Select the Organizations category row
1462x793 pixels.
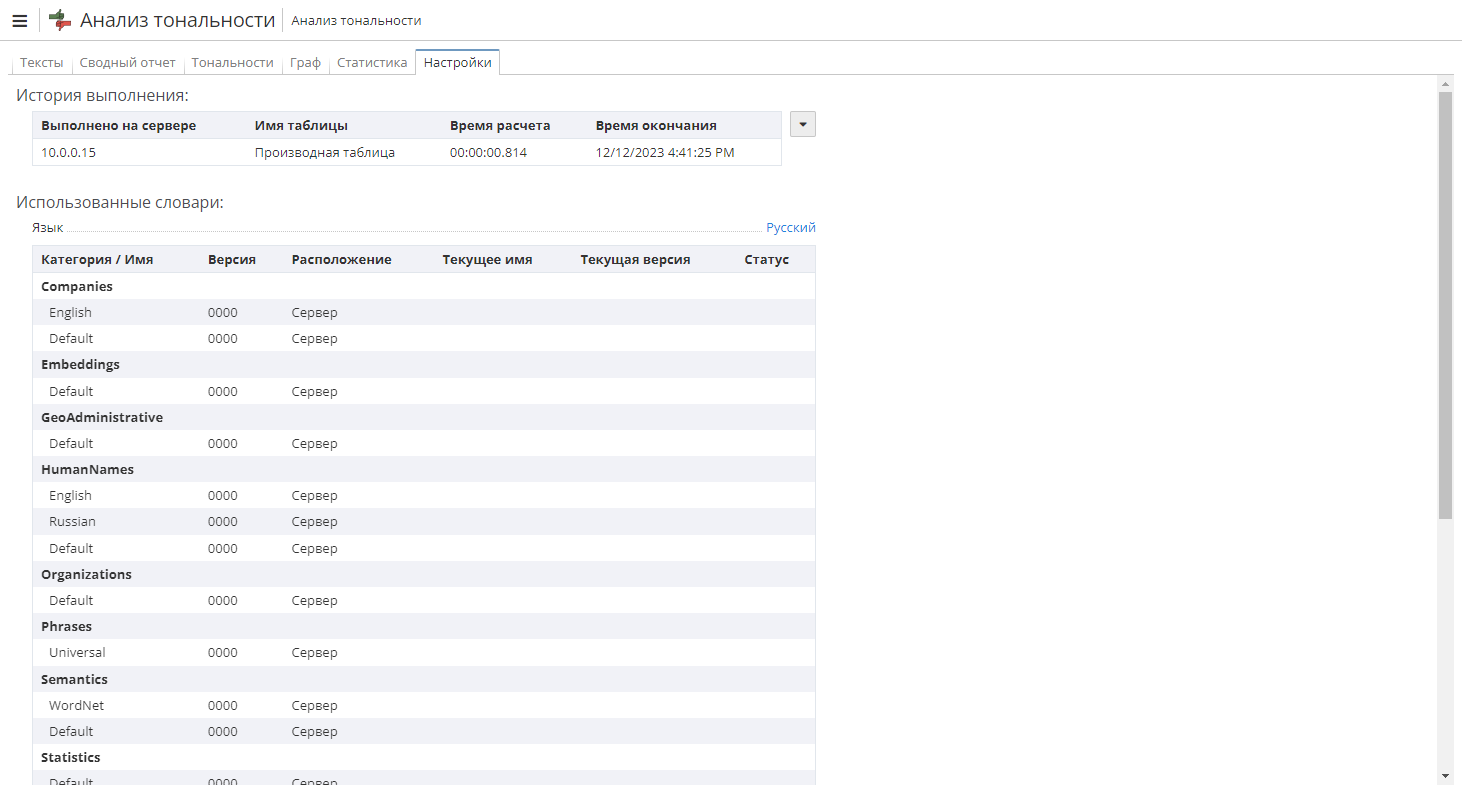pos(424,575)
